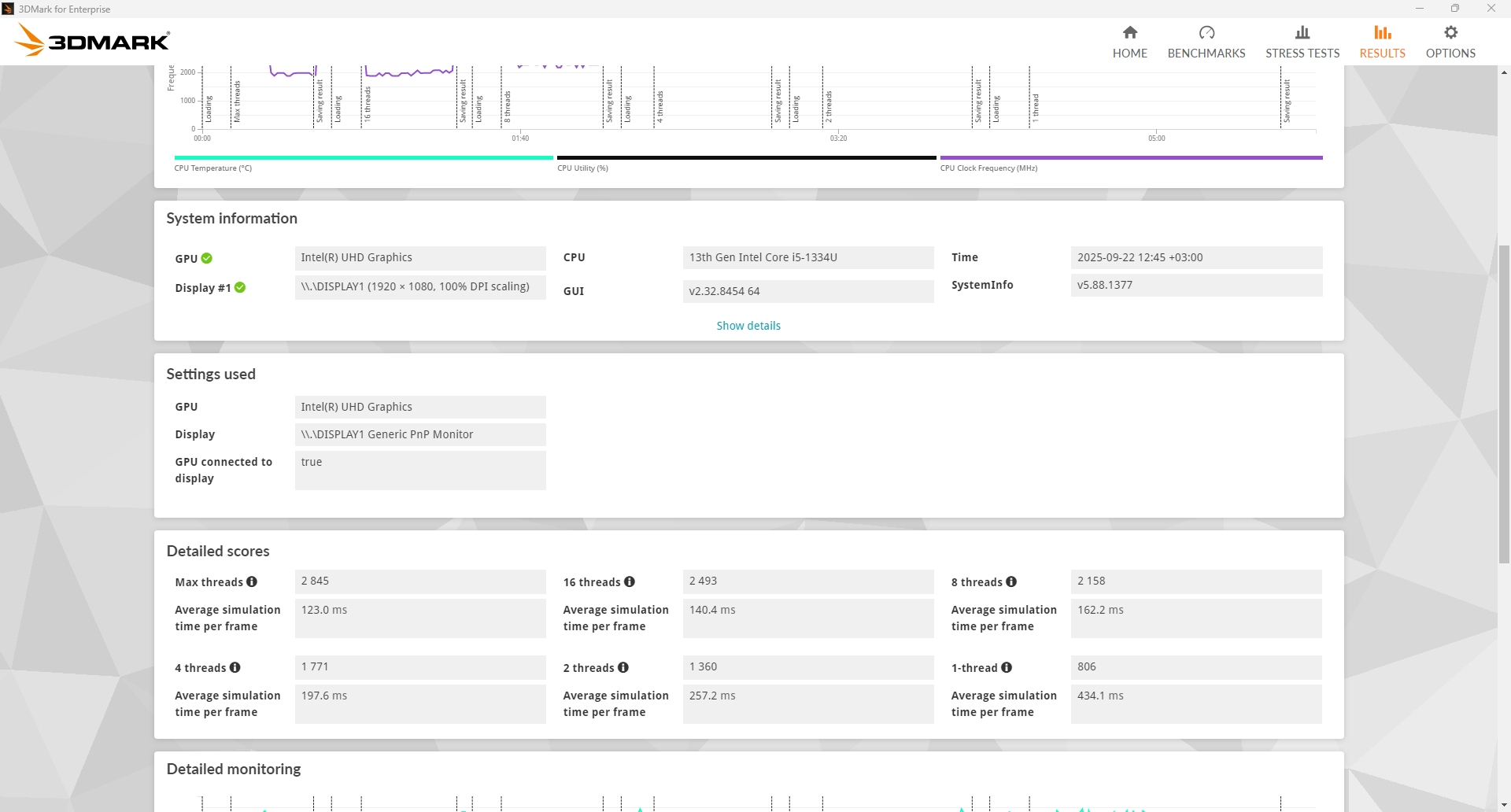This screenshot has width=1511, height=812.
Task: Select the RESULTS tab
Action: [1383, 42]
